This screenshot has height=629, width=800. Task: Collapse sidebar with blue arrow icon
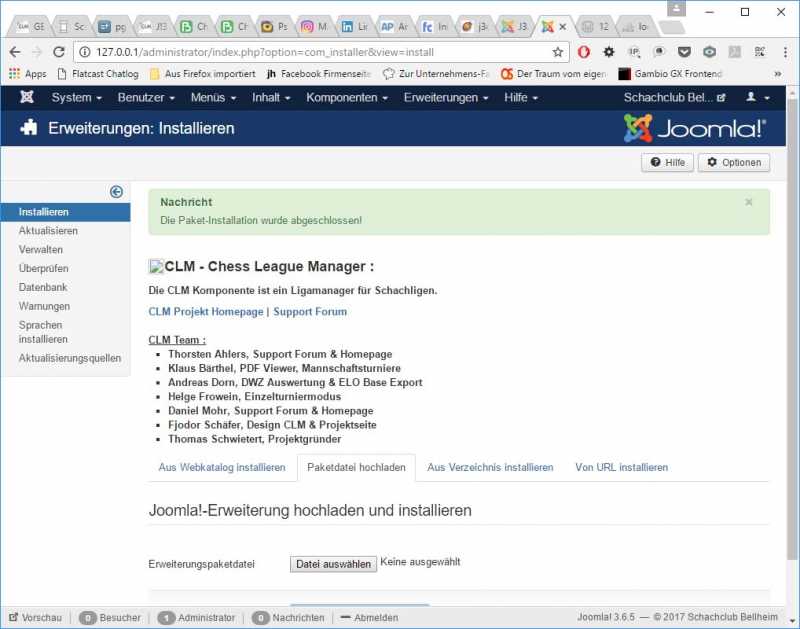[x=116, y=191]
